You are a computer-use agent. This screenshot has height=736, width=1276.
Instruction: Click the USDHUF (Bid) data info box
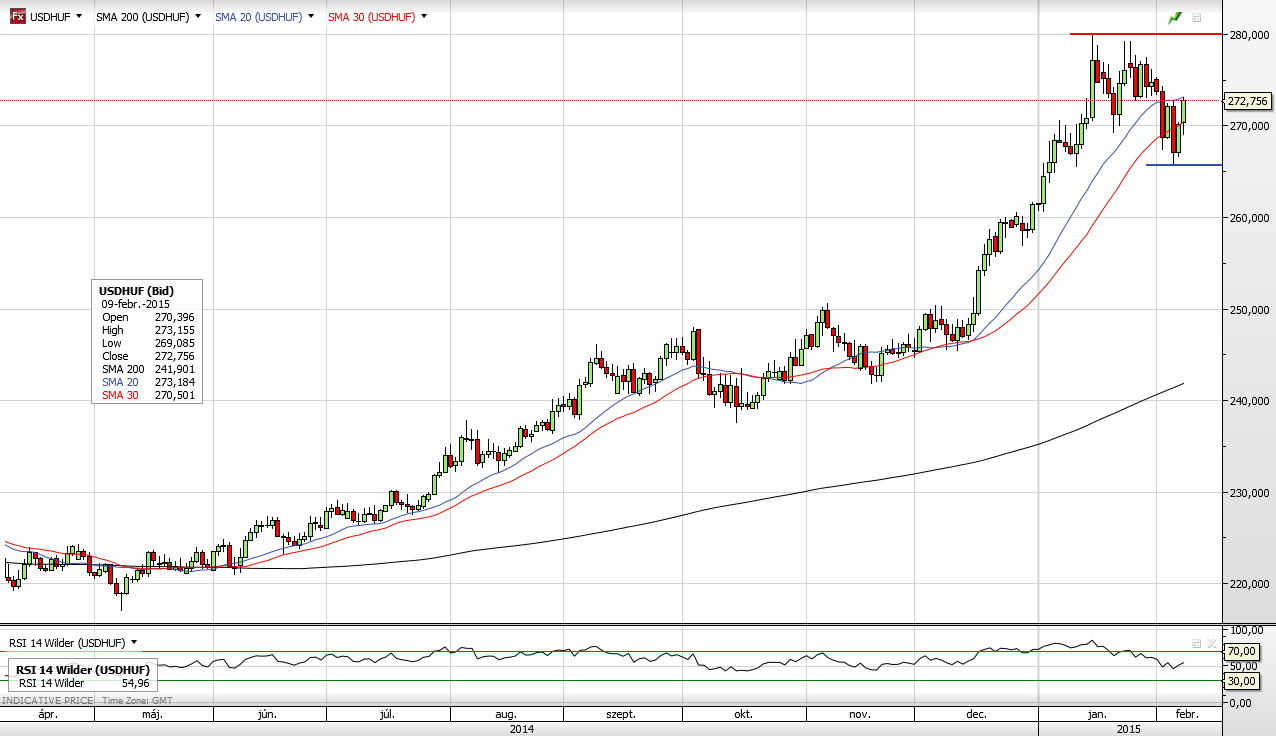147,342
